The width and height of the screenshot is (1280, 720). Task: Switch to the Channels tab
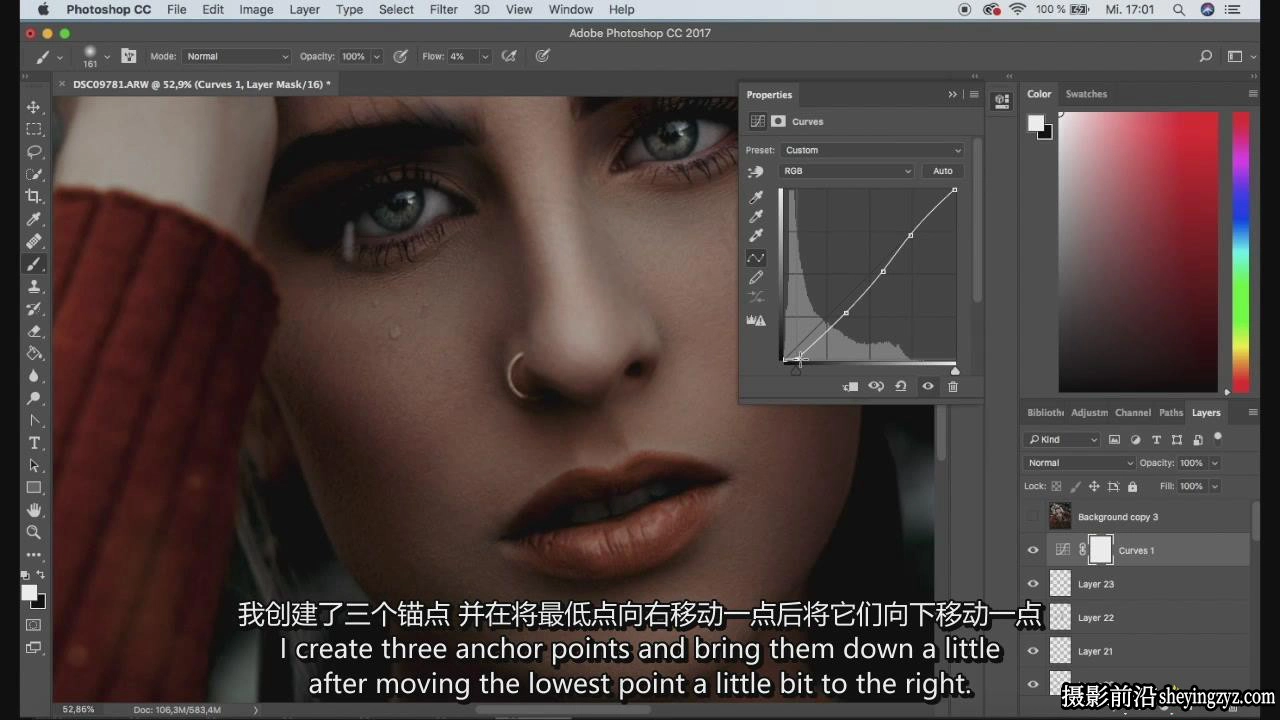pyautogui.click(x=1133, y=412)
